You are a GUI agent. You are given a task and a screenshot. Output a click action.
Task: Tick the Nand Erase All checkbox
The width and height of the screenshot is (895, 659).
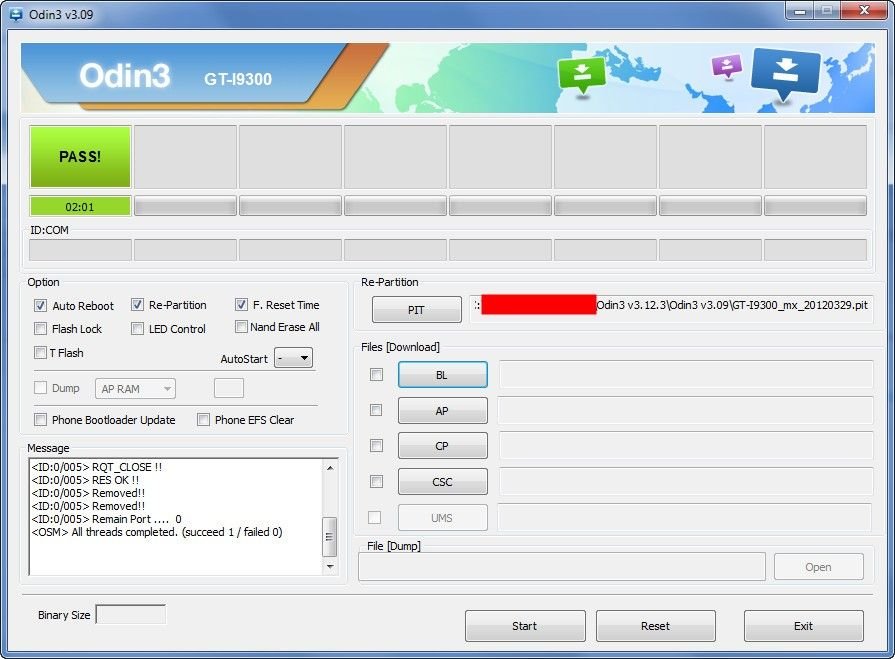[241, 326]
